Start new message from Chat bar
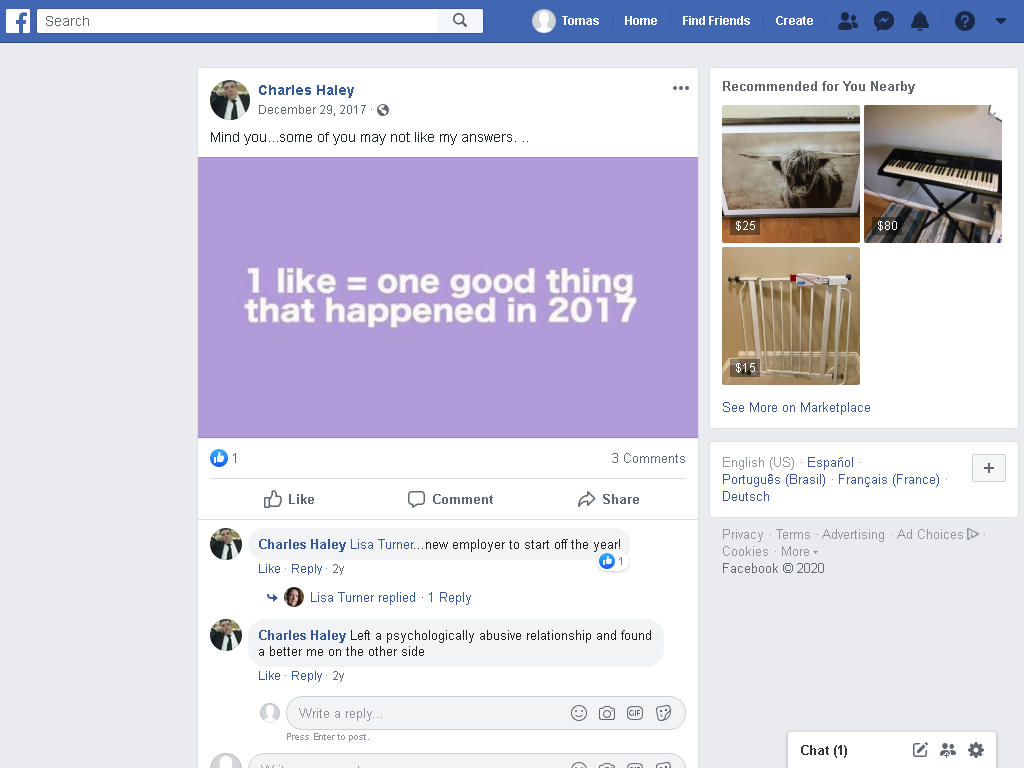The height and width of the screenshot is (768, 1024). tap(920, 750)
